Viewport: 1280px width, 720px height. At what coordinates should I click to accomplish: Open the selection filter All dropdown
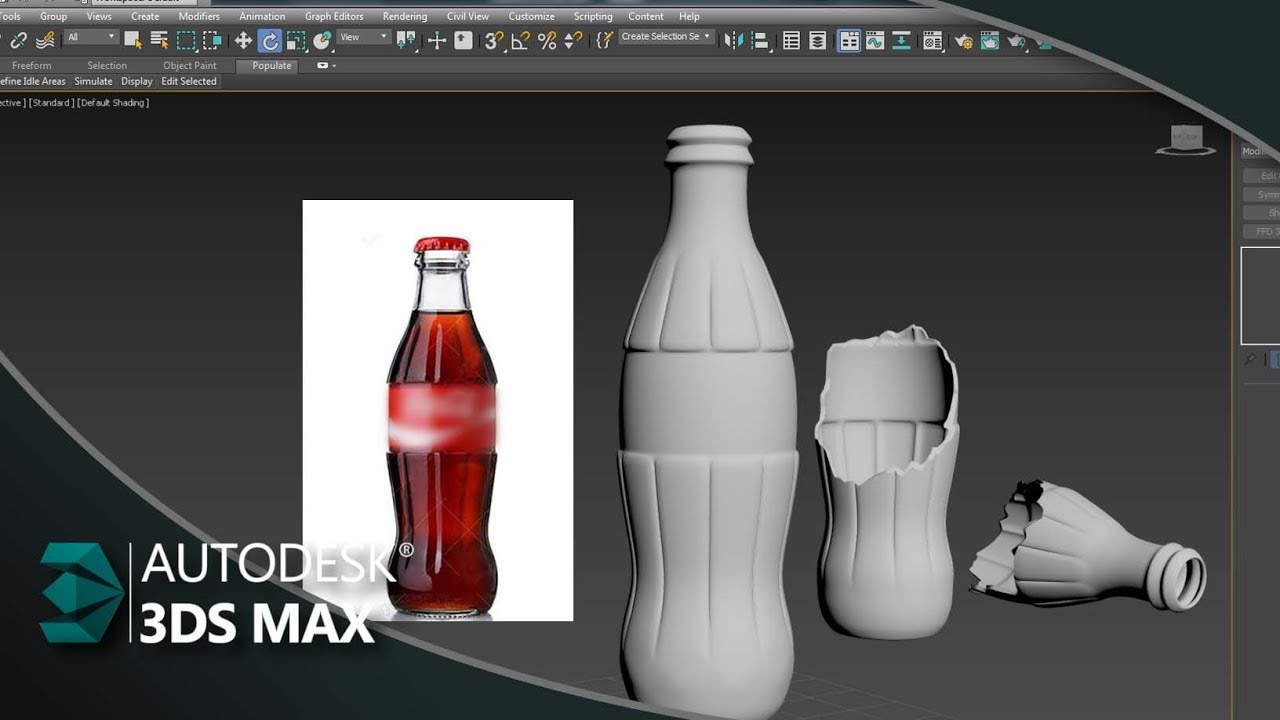(x=92, y=37)
